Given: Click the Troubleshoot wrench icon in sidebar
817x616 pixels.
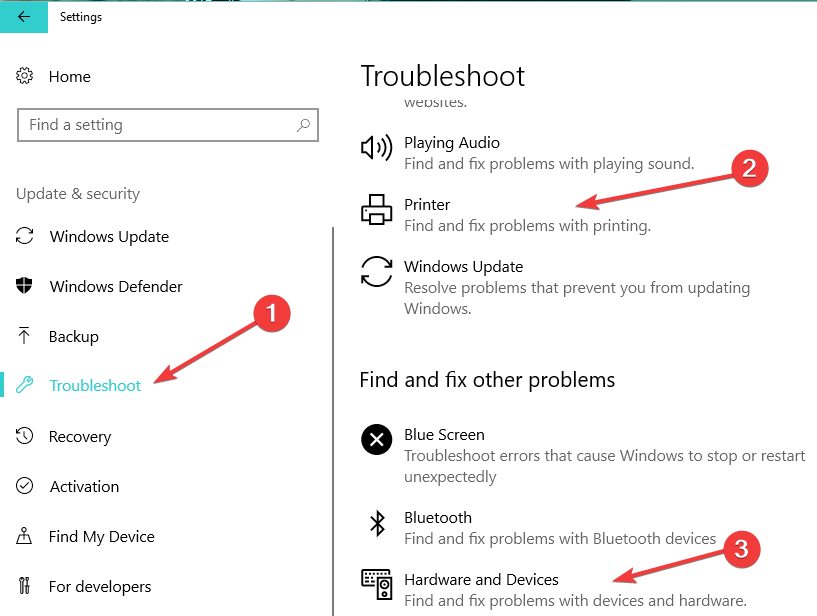Looking at the screenshot, I should tap(24, 384).
